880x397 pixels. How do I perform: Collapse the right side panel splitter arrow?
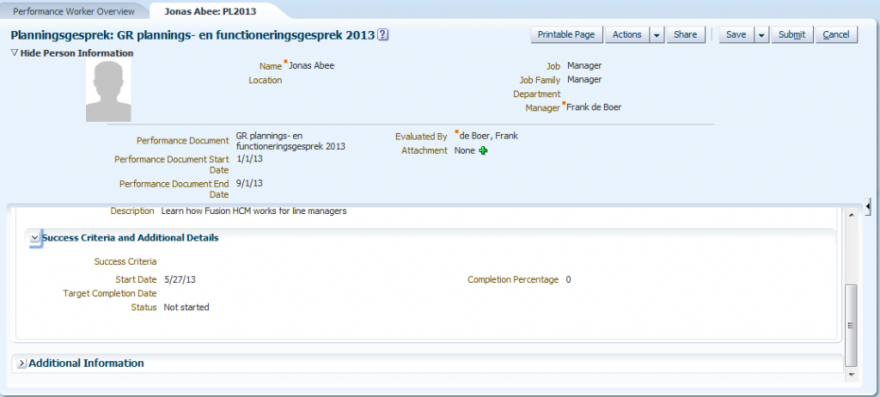(x=868, y=207)
